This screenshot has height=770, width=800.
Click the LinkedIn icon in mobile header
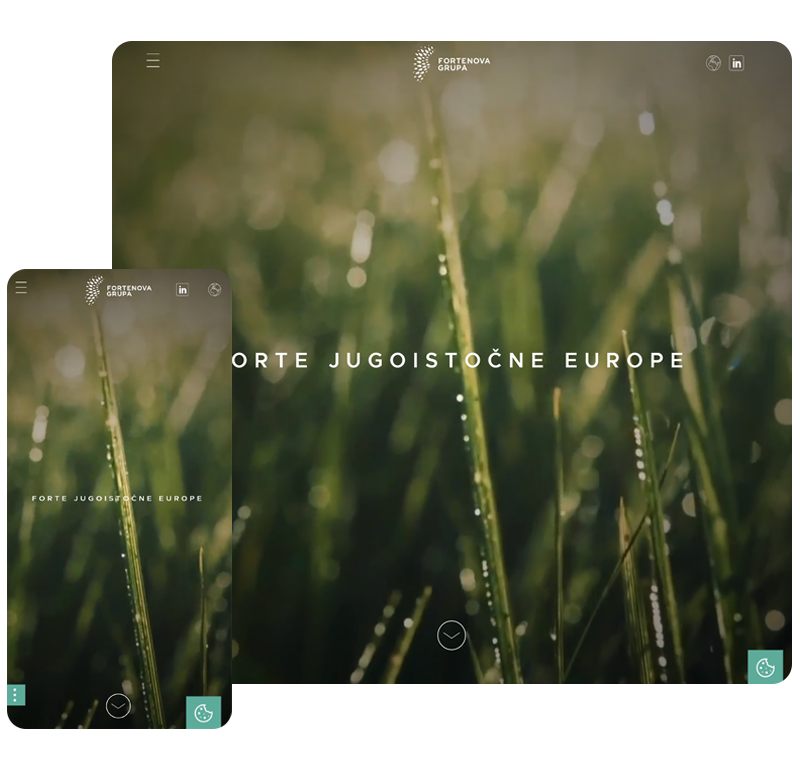(182, 290)
